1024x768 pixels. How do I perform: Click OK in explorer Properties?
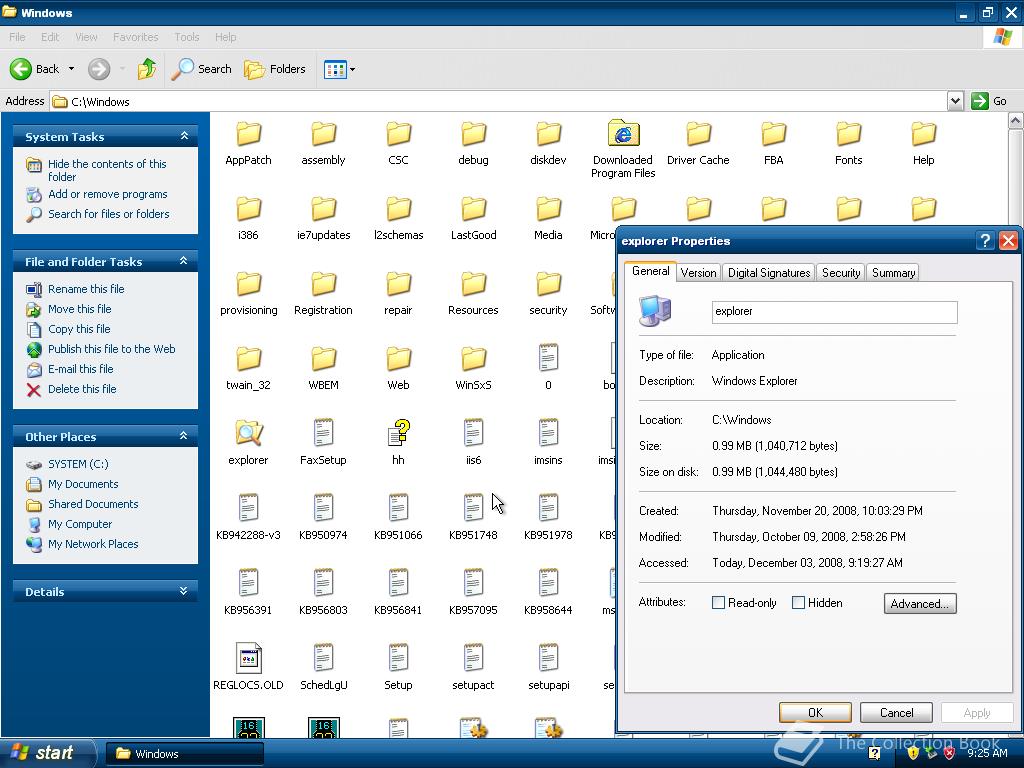pyautogui.click(x=815, y=712)
